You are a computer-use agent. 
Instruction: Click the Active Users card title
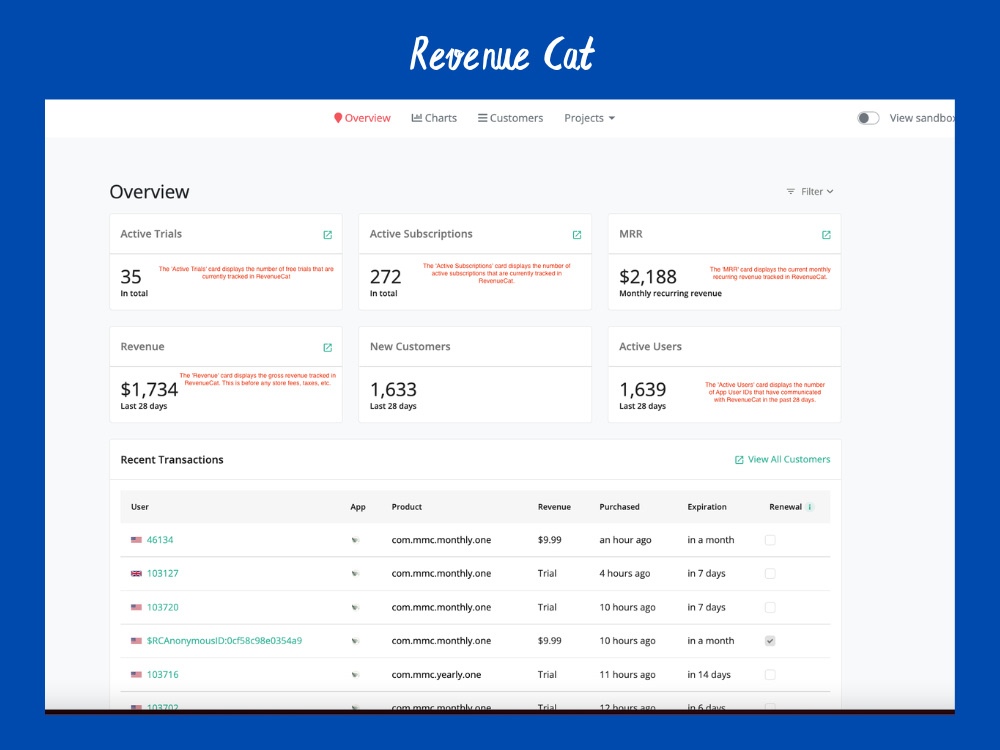click(x=651, y=346)
